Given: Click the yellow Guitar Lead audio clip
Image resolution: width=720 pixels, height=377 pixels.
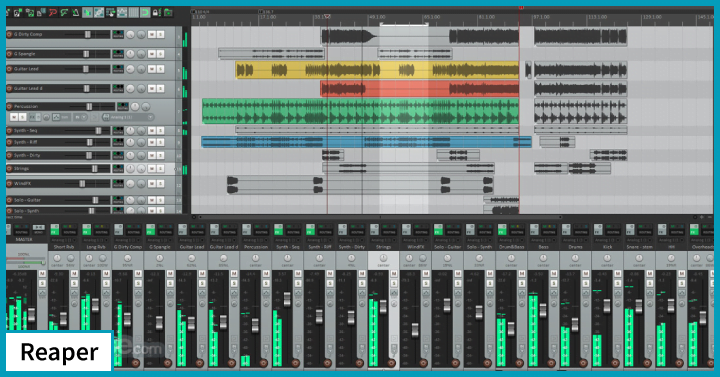Looking at the screenshot, I should point(377,70).
